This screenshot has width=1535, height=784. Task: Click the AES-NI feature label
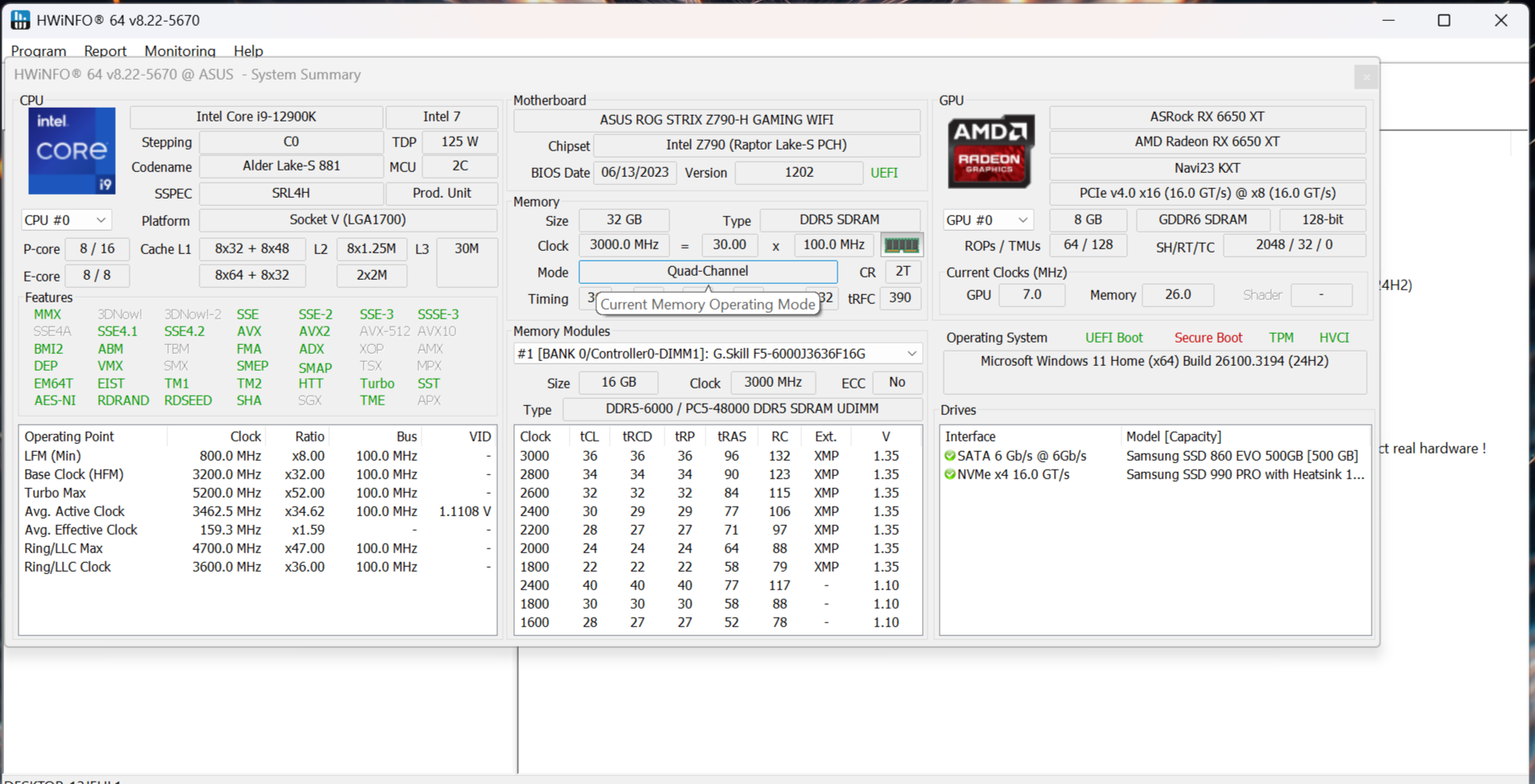tap(55, 400)
